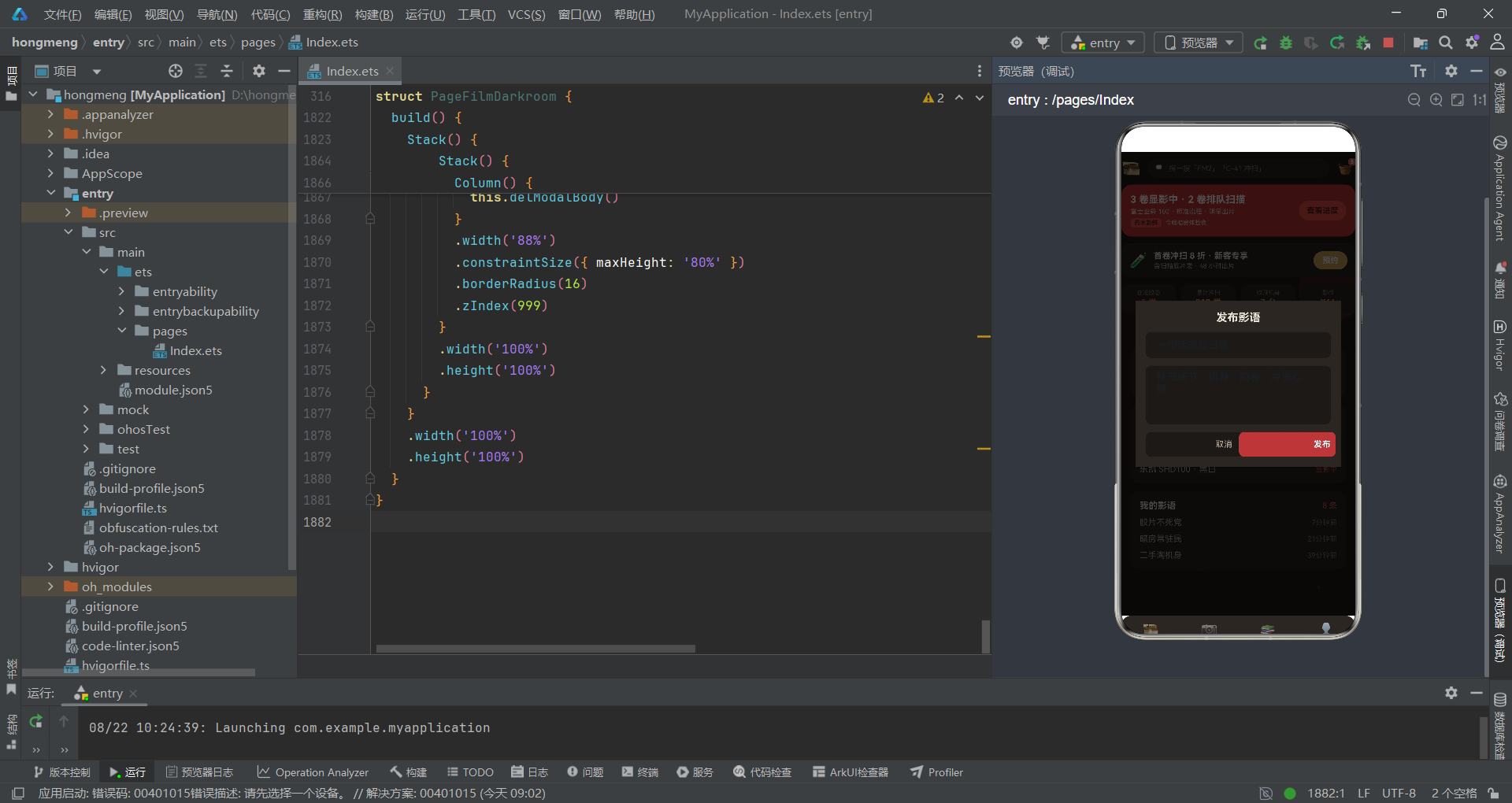
Task: Click the Run 'entry' green arrow icon
Action: pos(1261,43)
